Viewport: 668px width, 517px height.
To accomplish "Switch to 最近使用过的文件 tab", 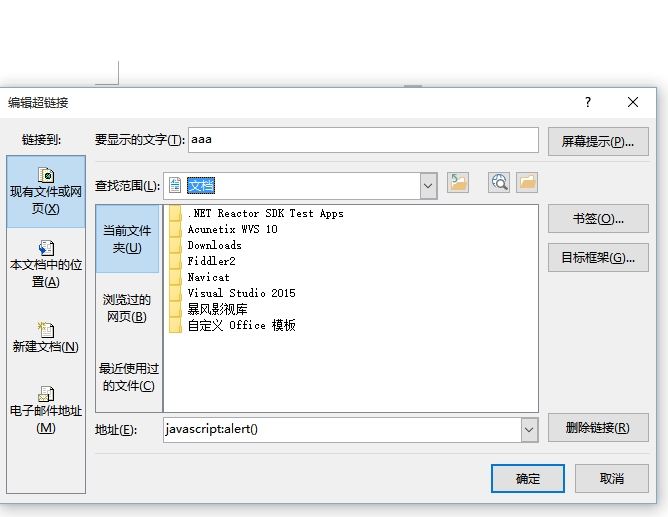I will pos(127,377).
